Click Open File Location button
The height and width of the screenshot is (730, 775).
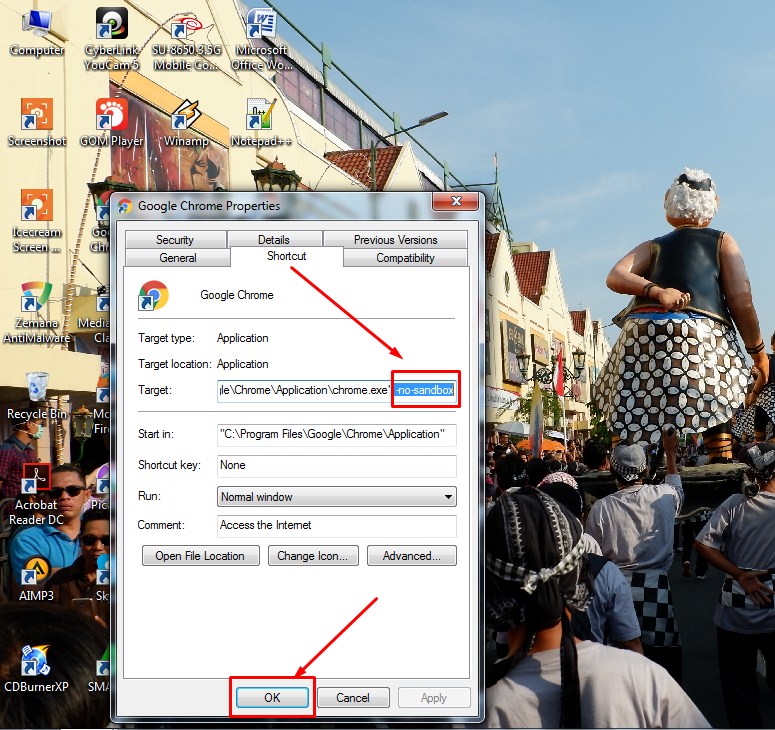pyautogui.click(x=201, y=556)
